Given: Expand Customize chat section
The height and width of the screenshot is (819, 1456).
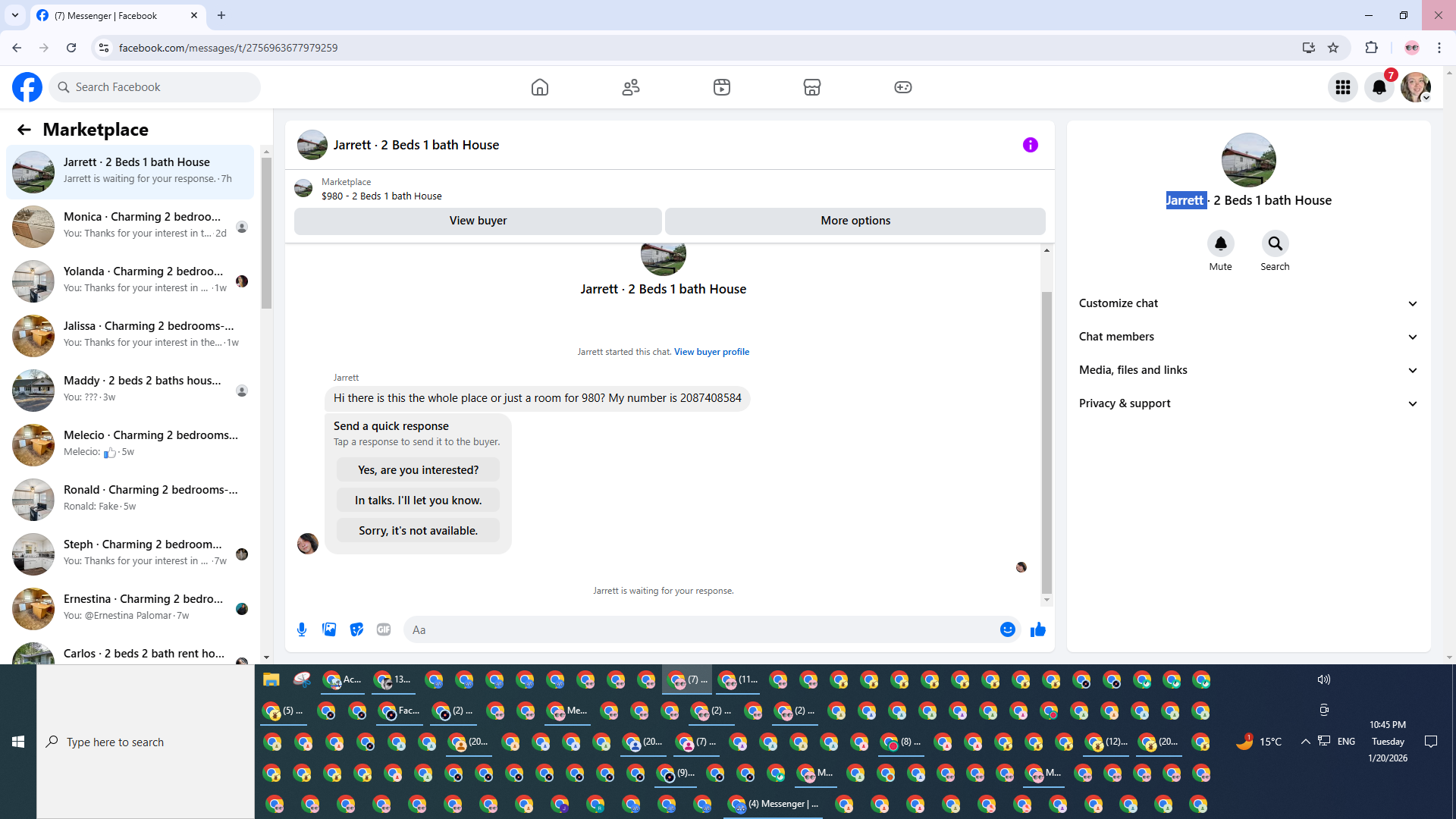Looking at the screenshot, I should 1248,303.
